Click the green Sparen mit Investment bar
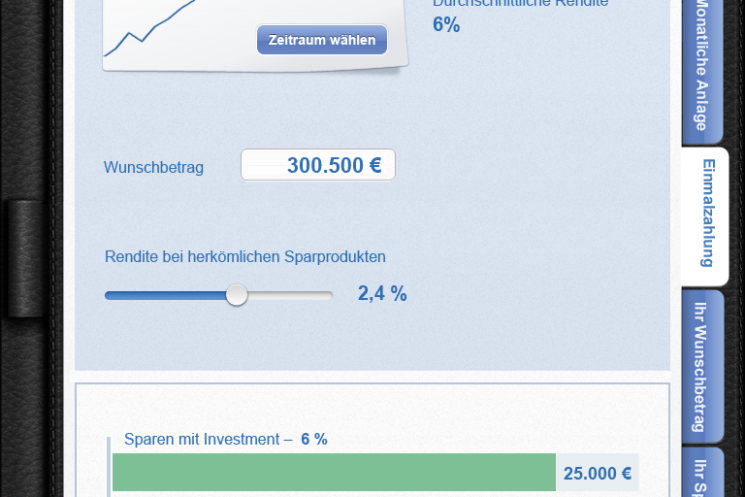 point(334,472)
